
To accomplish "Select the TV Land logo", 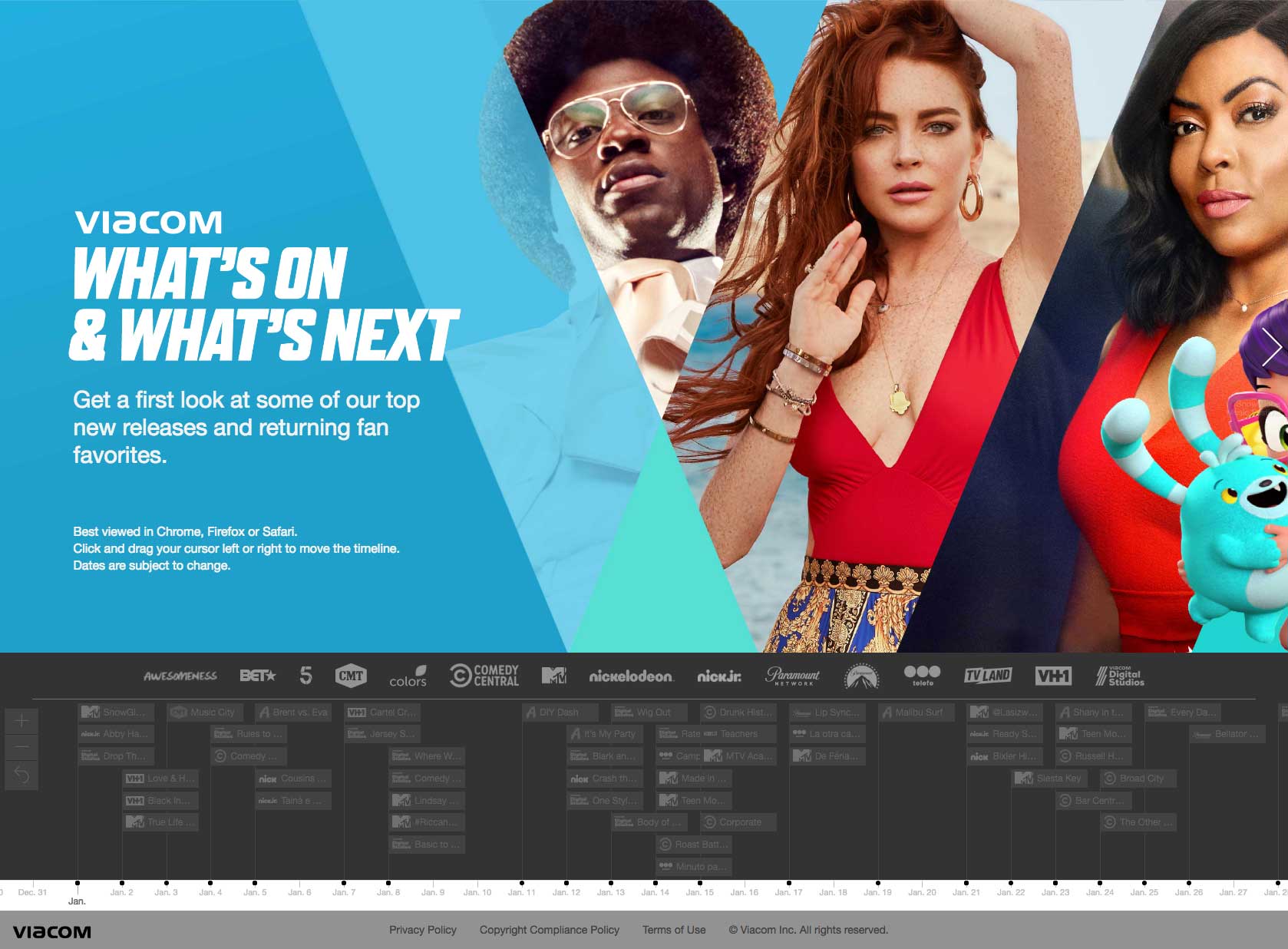I will 988,676.
